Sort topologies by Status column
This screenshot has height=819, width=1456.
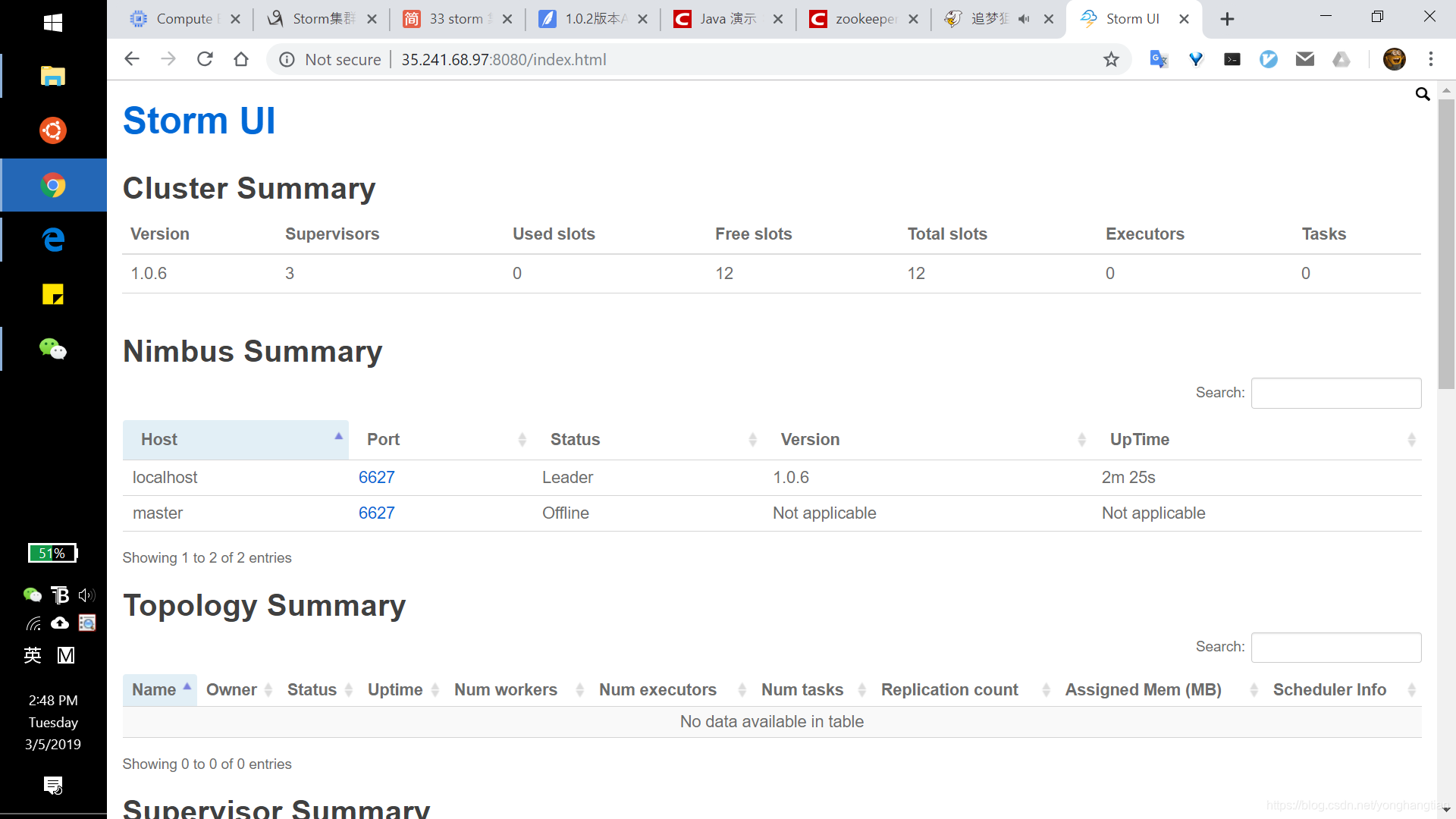click(318, 690)
